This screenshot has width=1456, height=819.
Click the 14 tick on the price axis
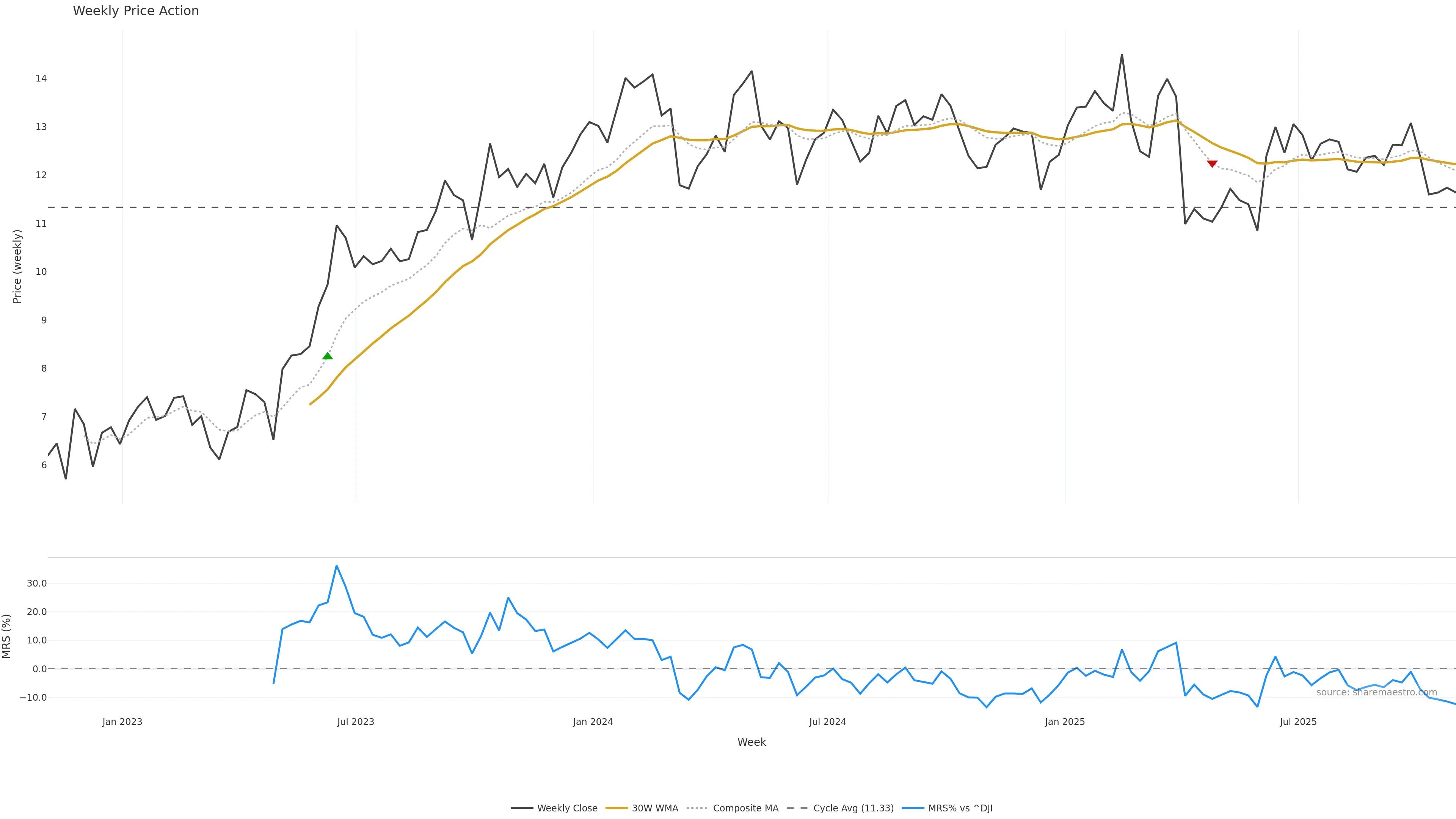41,78
